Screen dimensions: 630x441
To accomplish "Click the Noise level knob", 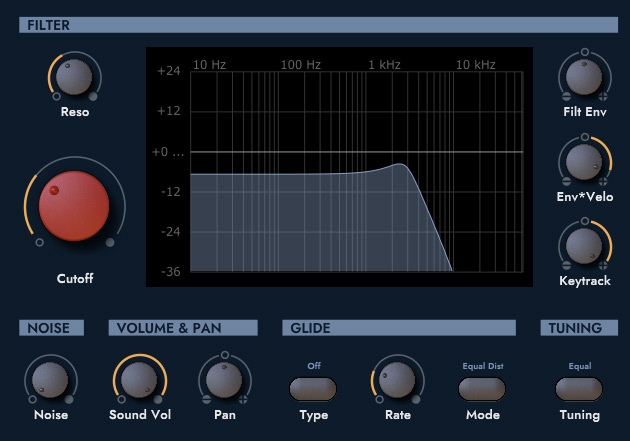I will coord(51,379).
